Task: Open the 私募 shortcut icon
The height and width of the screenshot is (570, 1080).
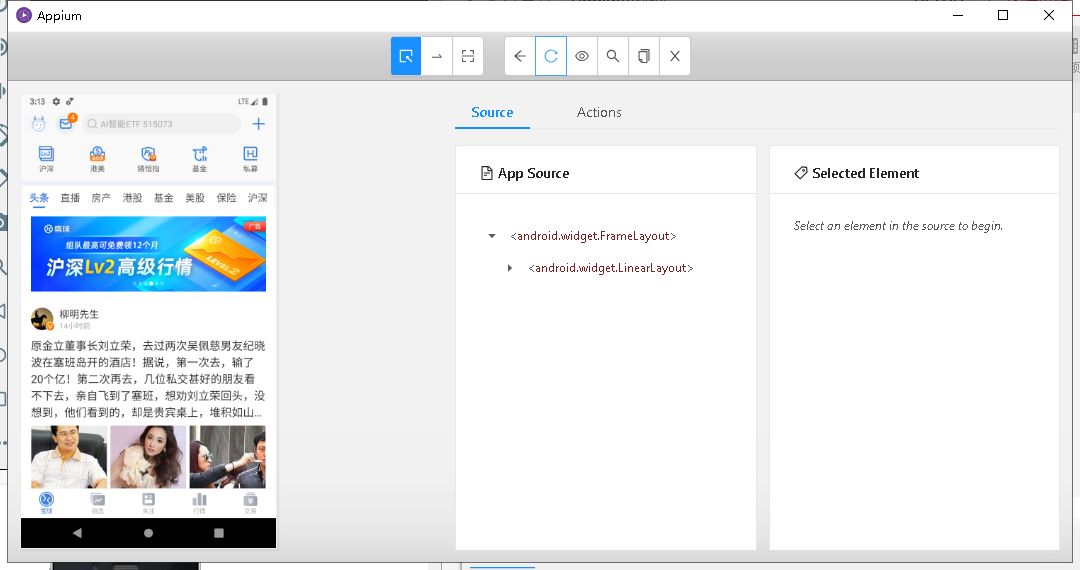Action: [x=250, y=158]
